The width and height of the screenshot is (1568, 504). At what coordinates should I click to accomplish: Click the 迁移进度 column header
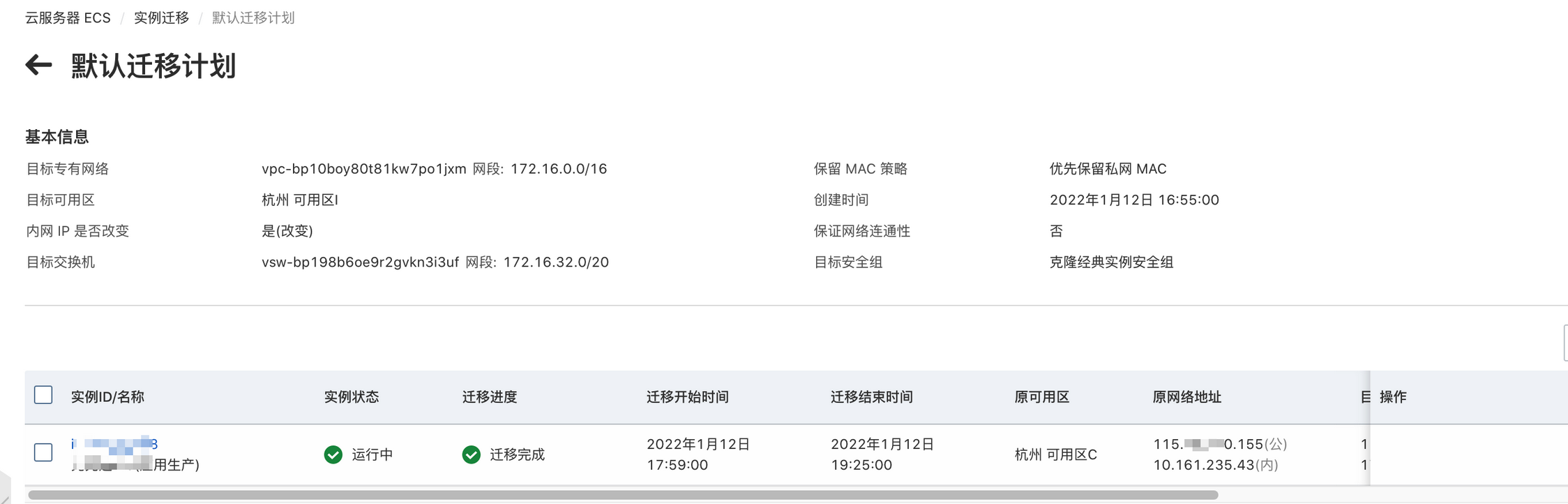pos(490,397)
